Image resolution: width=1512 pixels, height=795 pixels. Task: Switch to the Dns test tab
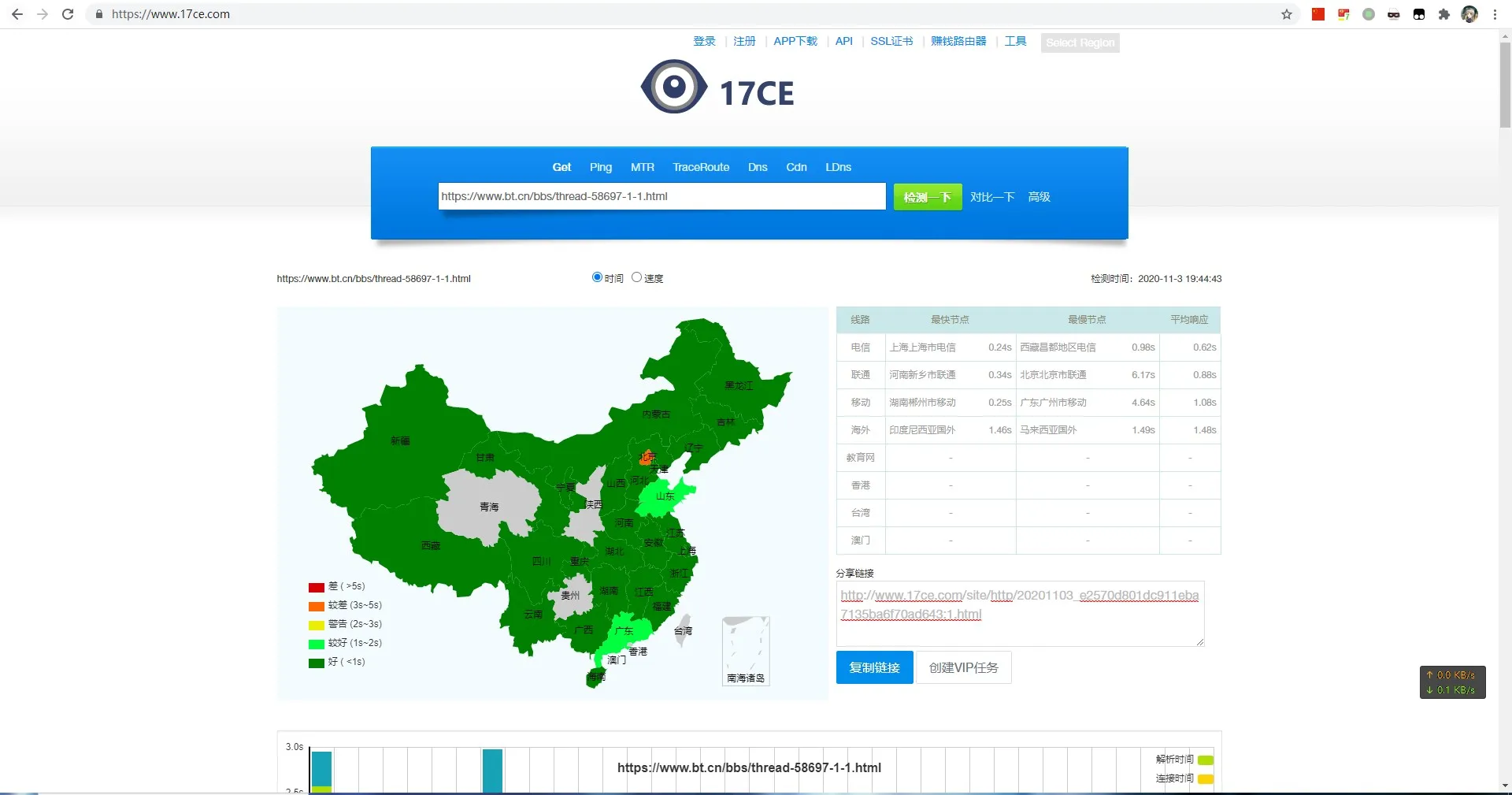[758, 167]
